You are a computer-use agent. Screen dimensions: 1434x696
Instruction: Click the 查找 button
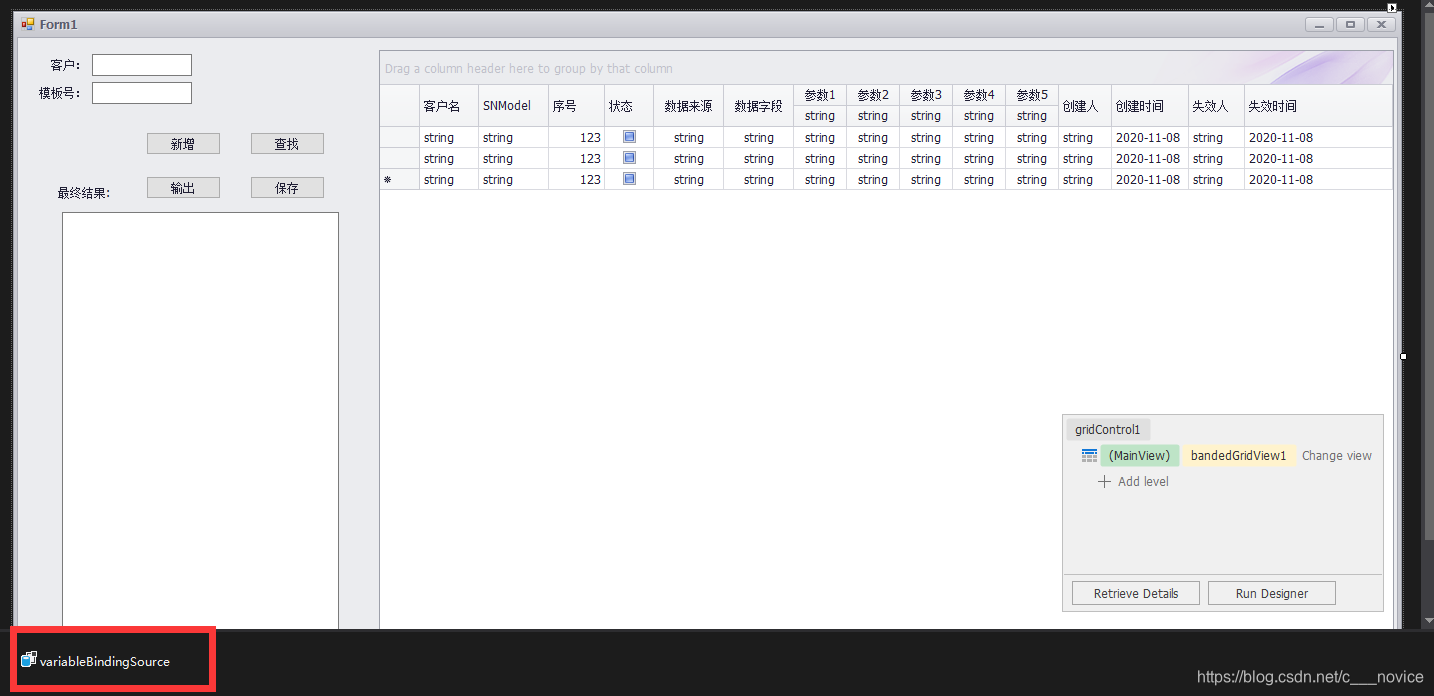point(287,144)
